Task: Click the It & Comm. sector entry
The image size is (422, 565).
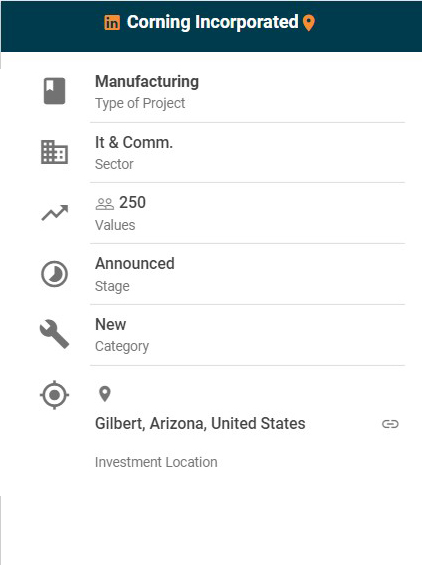Action: 134,143
